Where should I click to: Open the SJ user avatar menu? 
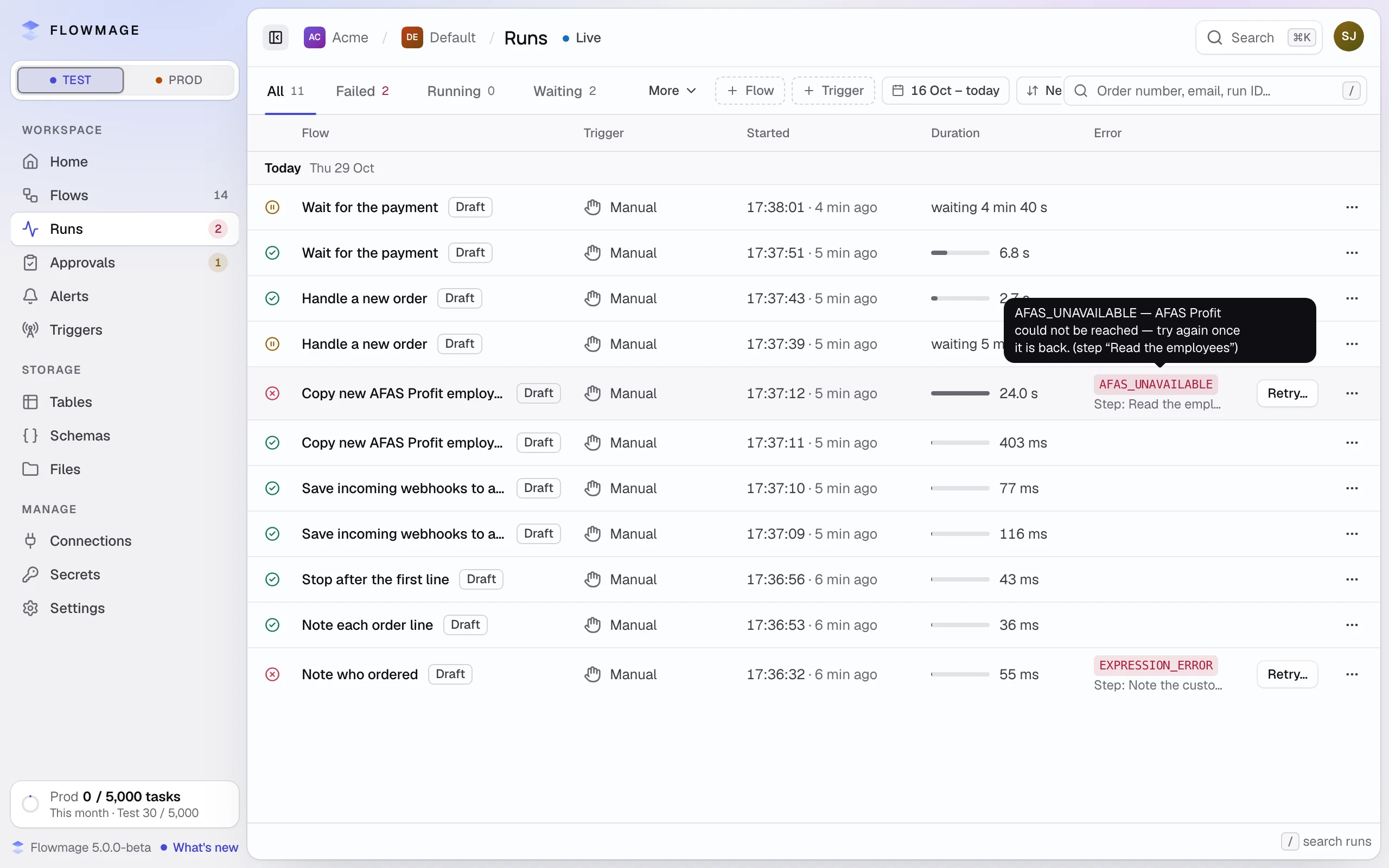[x=1348, y=37]
